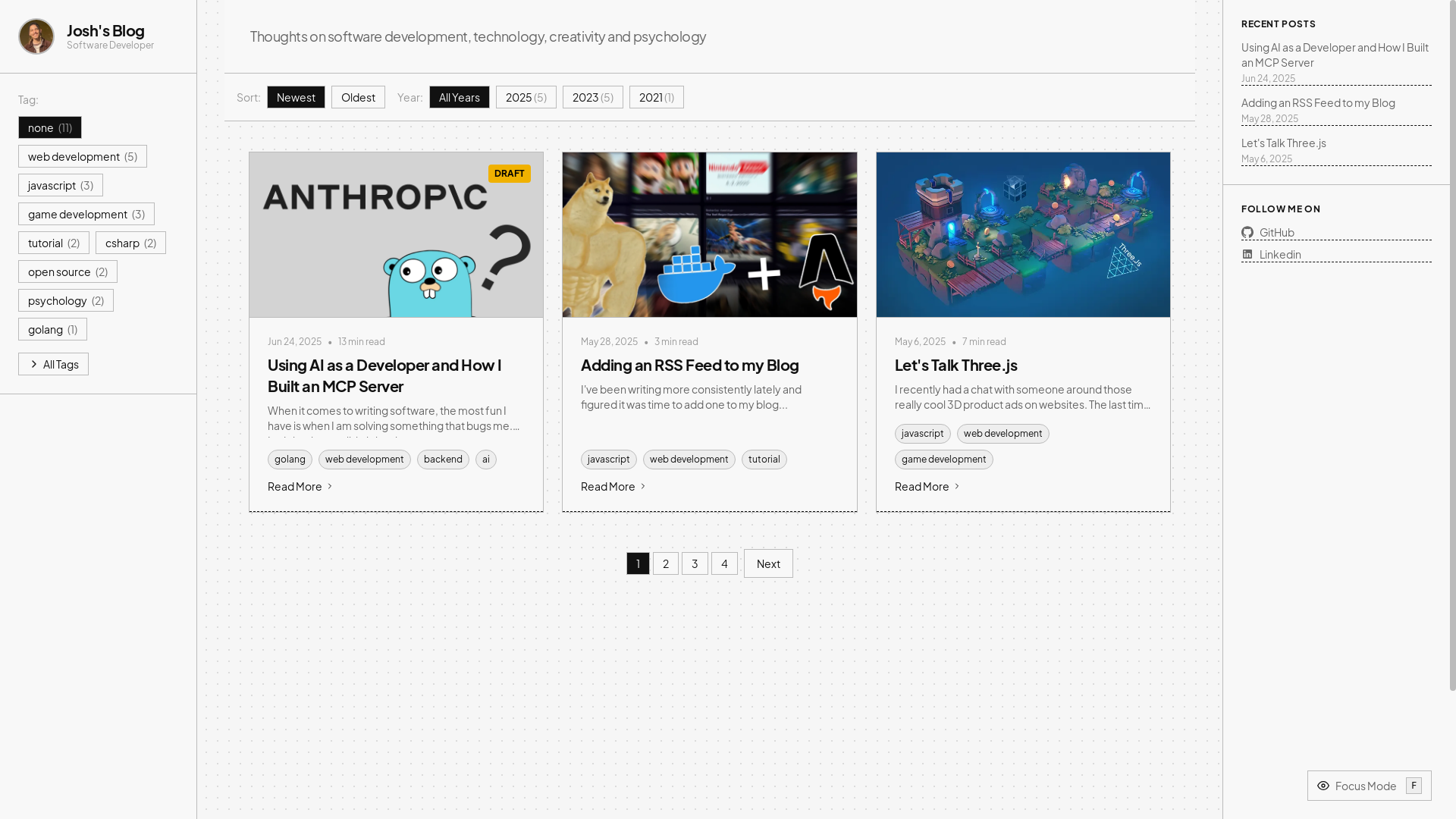Open the RSS Feed post thumbnail image
1456x819 pixels.
pyautogui.click(x=710, y=235)
